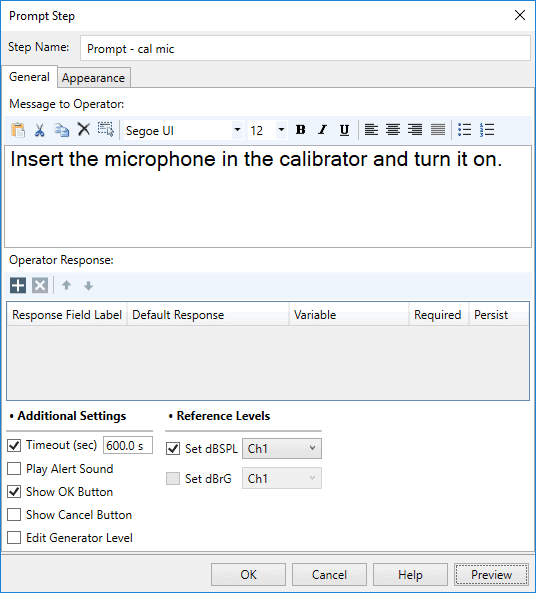
Task: Add a new operator response field
Action: [18, 285]
